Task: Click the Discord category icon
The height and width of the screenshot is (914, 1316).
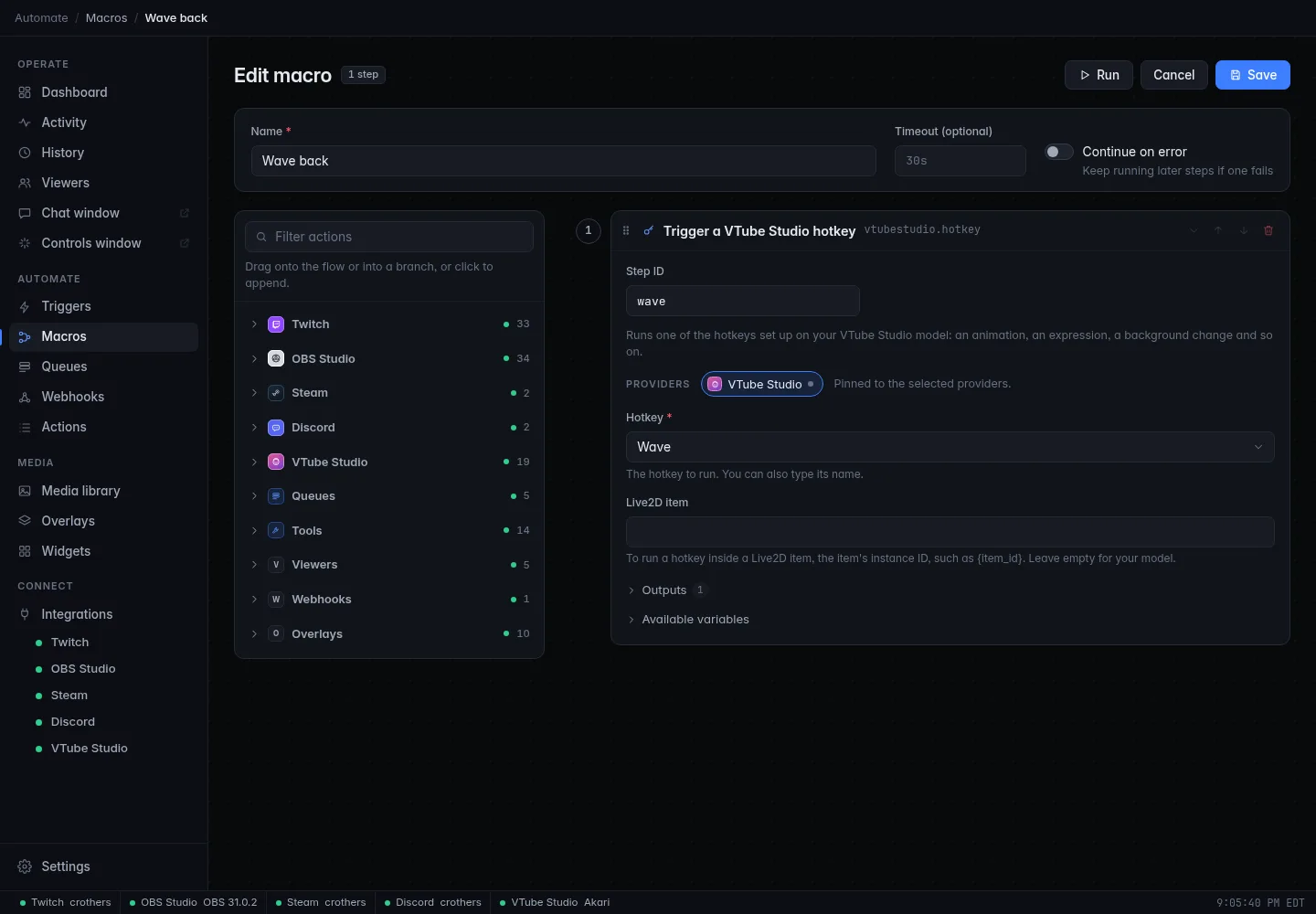Action: (276, 428)
